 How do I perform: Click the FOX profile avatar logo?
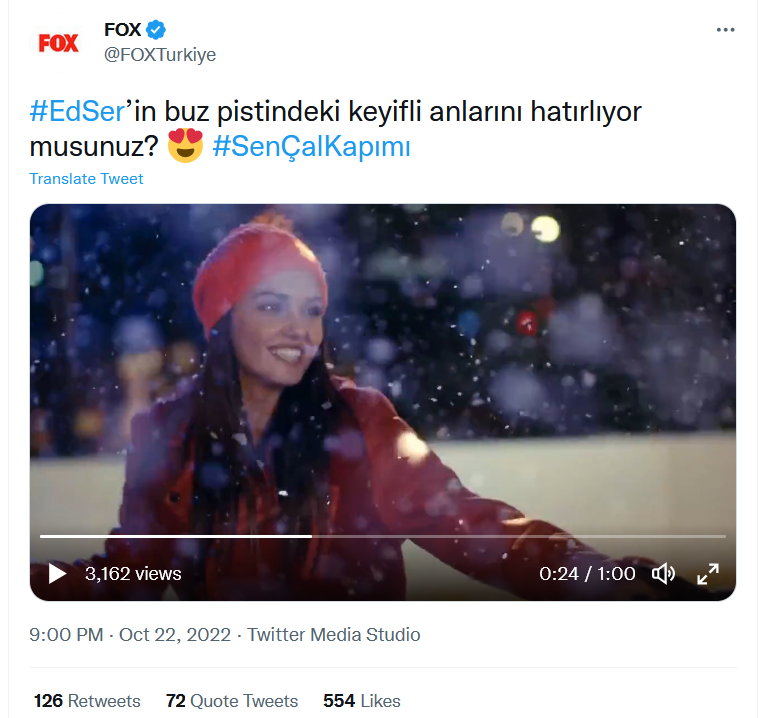(x=58, y=43)
